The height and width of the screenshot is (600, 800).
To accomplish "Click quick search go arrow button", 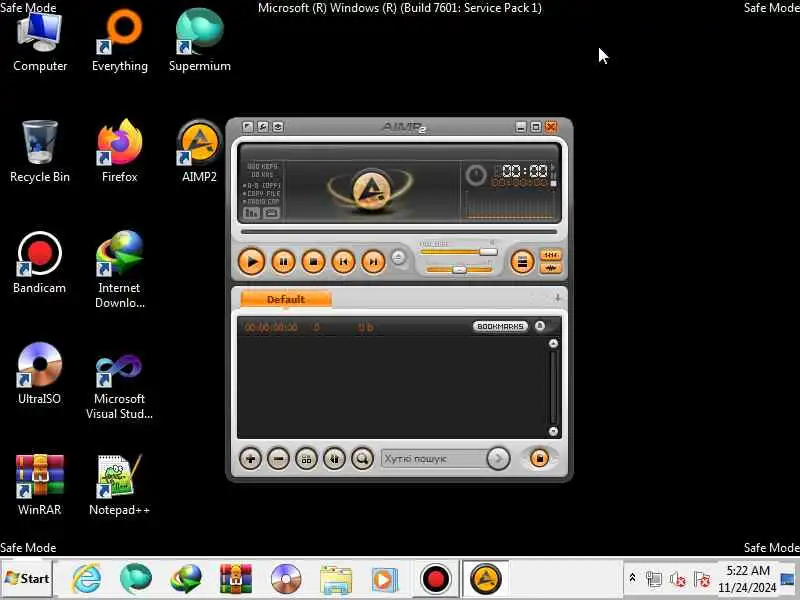I will click(498, 459).
